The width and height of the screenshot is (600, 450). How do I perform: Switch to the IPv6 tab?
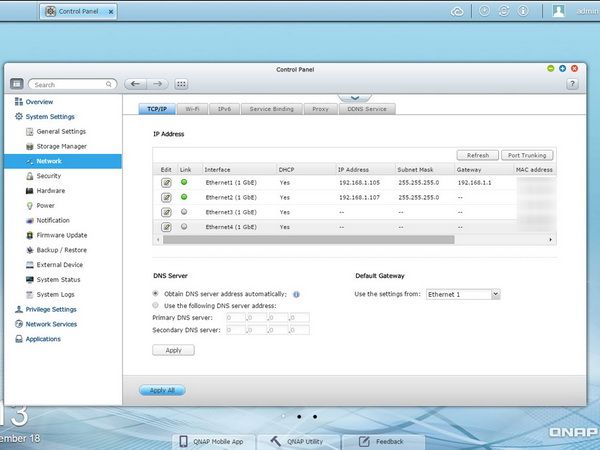tap(224, 109)
